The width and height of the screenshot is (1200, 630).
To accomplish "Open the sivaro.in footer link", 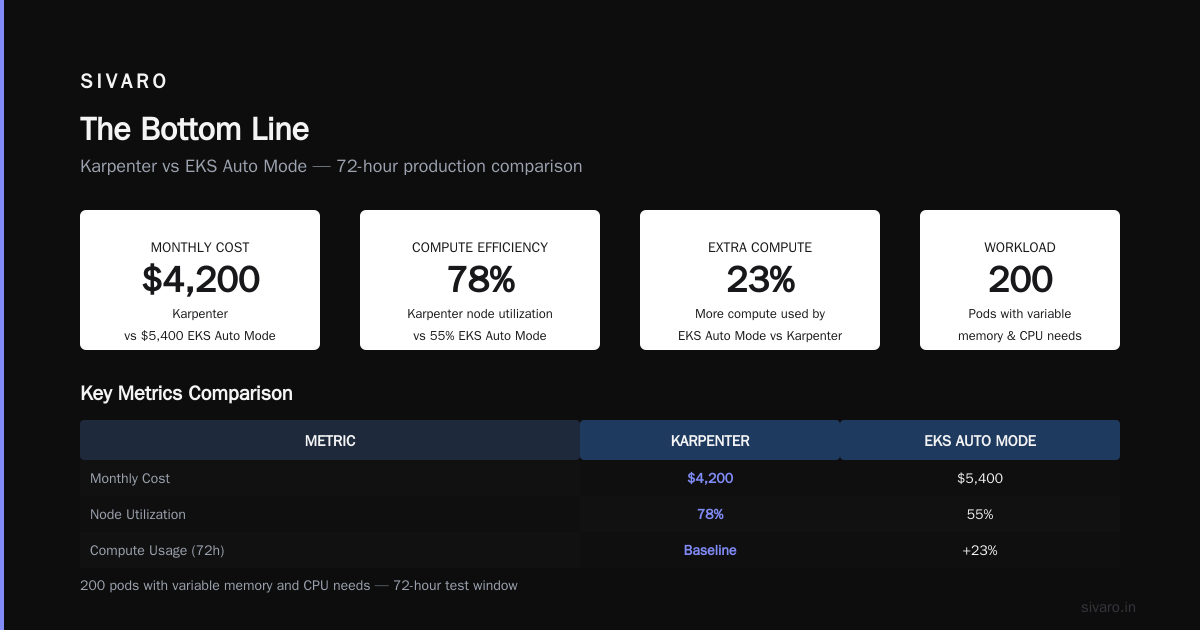I will (x=1108, y=607).
